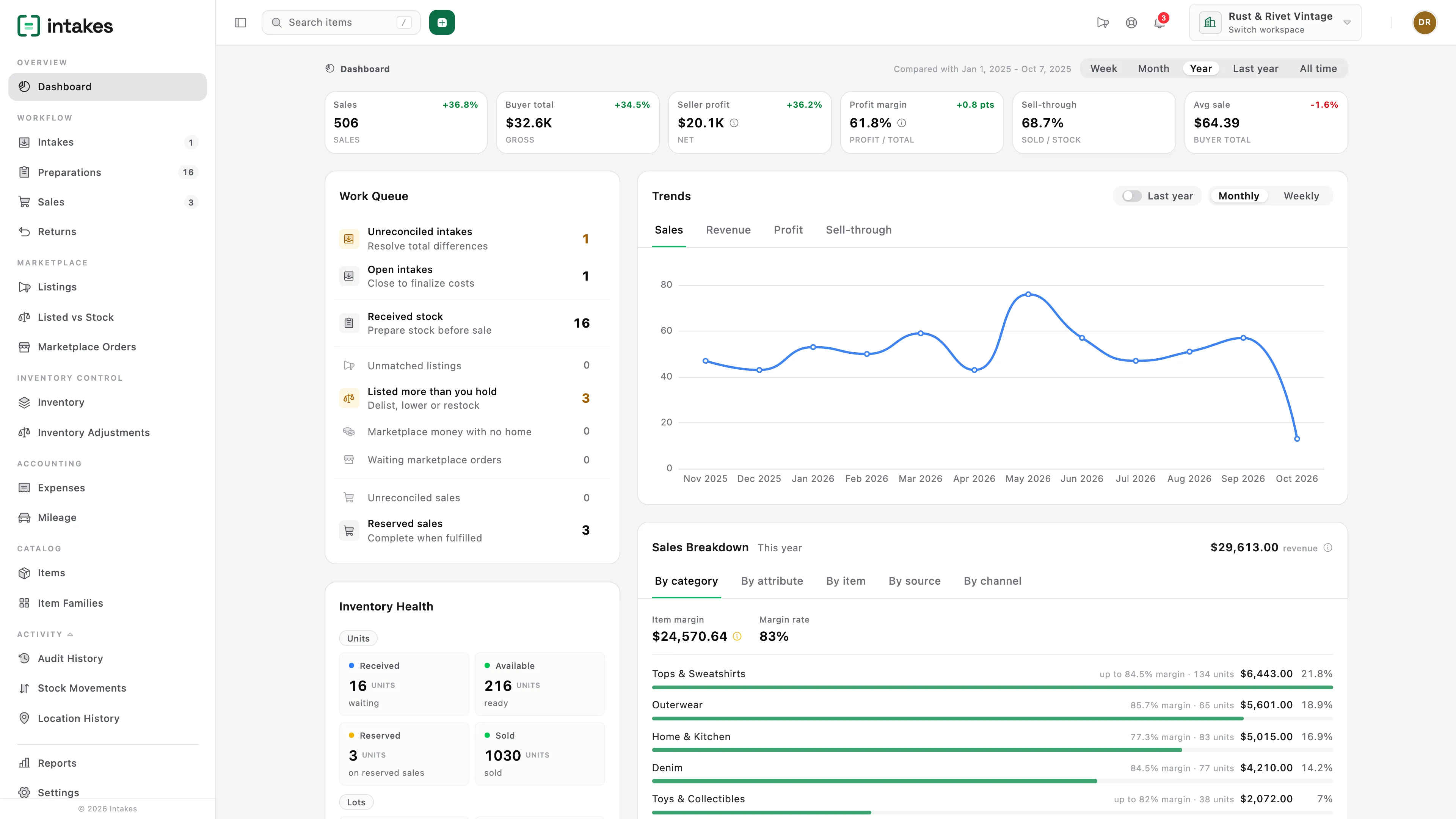Image resolution: width=1456 pixels, height=819 pixels.
Task: Select the All time period filter
Action: pyautogui.click(x=1318, y=68)
